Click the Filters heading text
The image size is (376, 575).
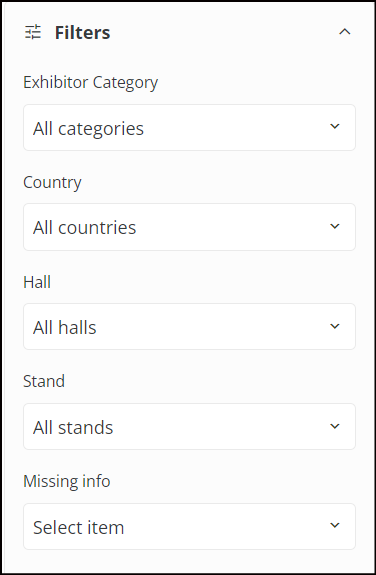point(83,32)
